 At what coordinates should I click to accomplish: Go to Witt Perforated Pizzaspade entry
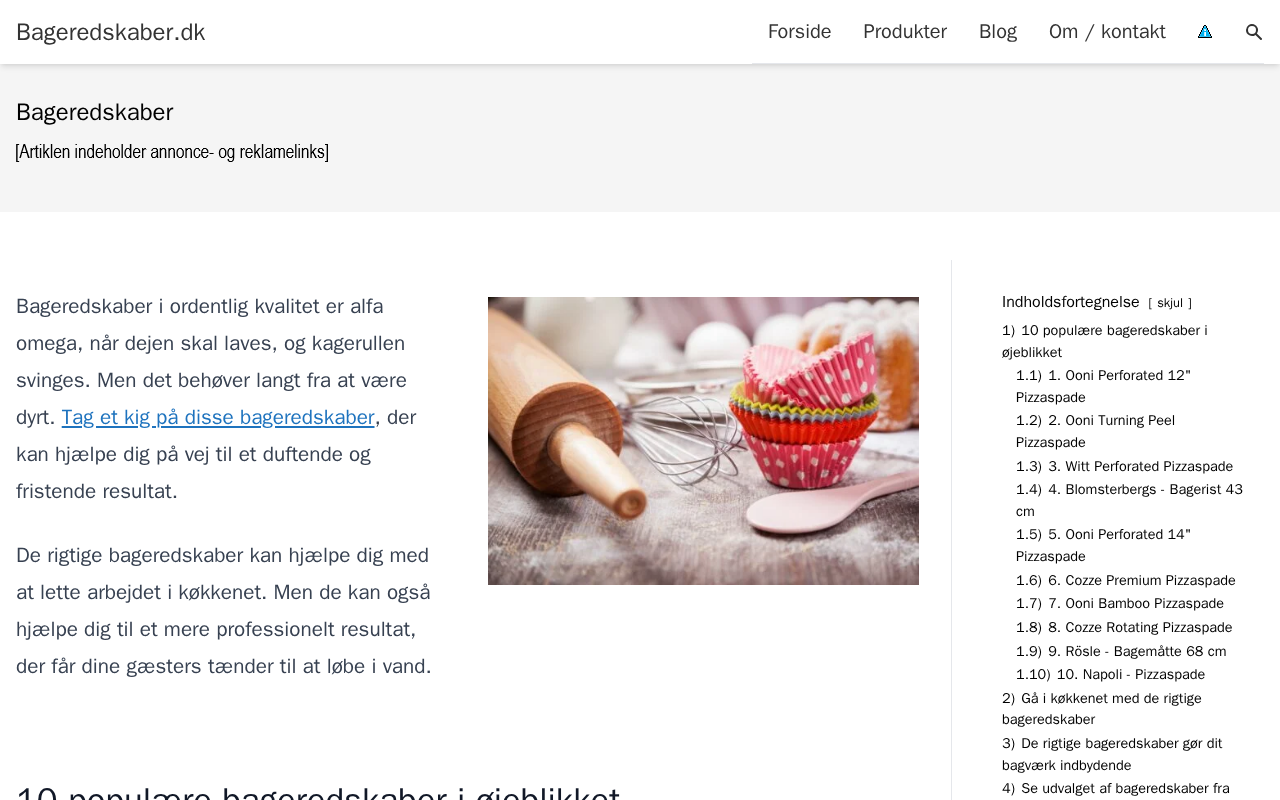[x=1124, y=467]
